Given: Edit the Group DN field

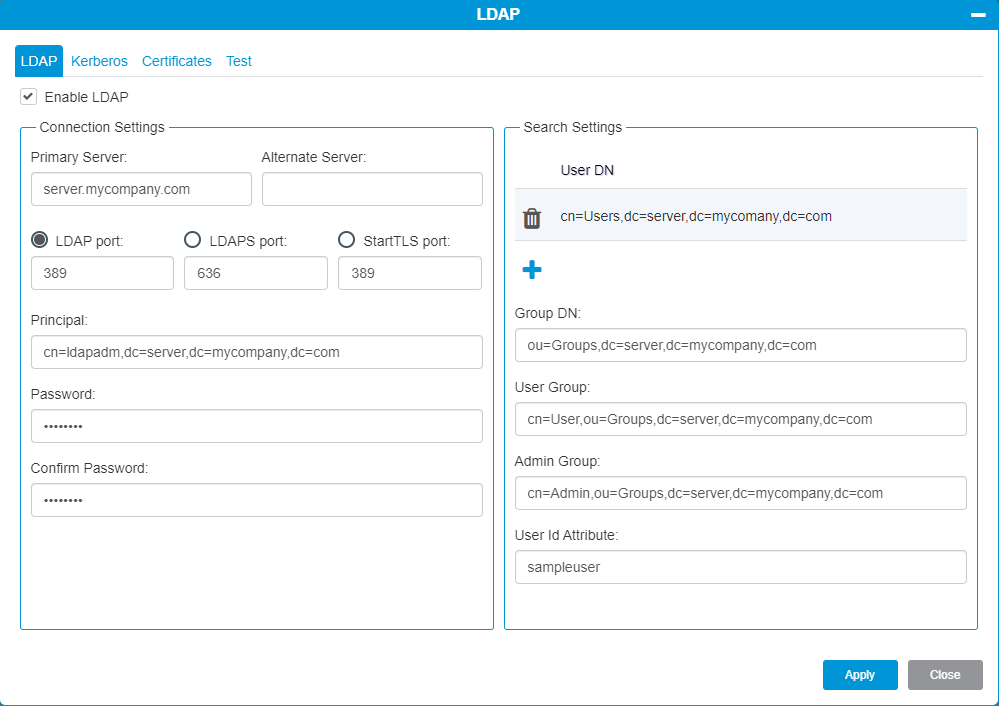Looking at the screenshot, I should [x=740, y=345].
